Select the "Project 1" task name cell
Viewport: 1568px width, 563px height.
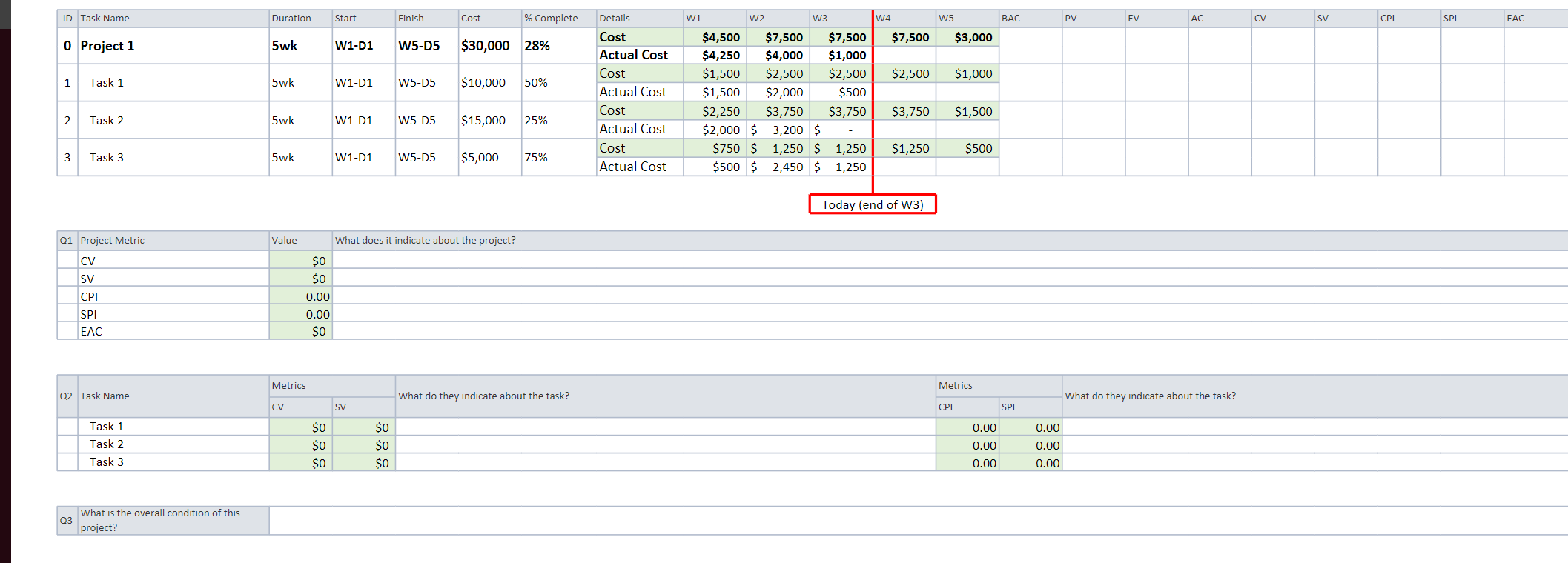pos(173,46)
